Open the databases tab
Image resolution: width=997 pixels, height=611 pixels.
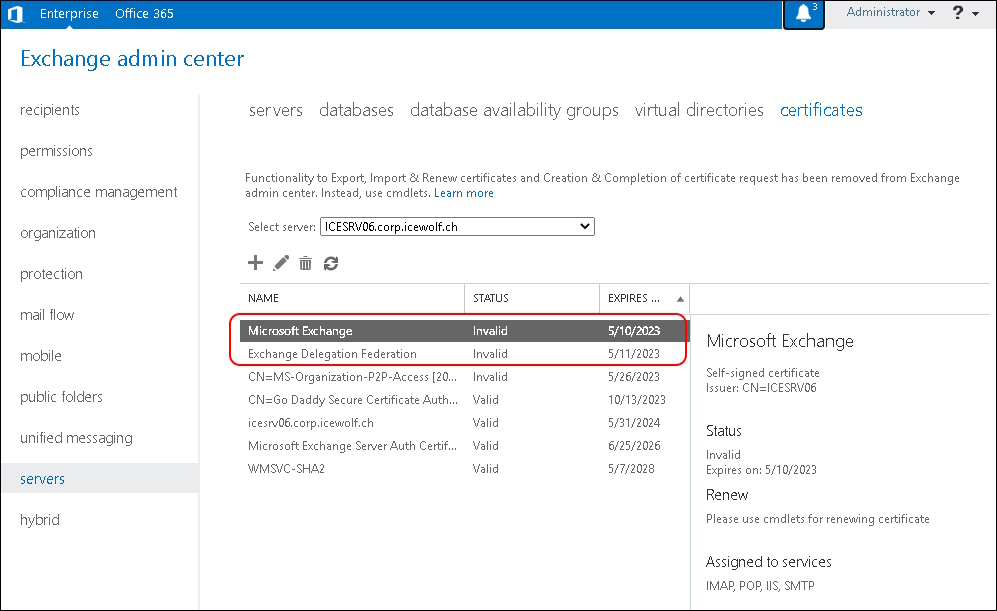(356, 110)
